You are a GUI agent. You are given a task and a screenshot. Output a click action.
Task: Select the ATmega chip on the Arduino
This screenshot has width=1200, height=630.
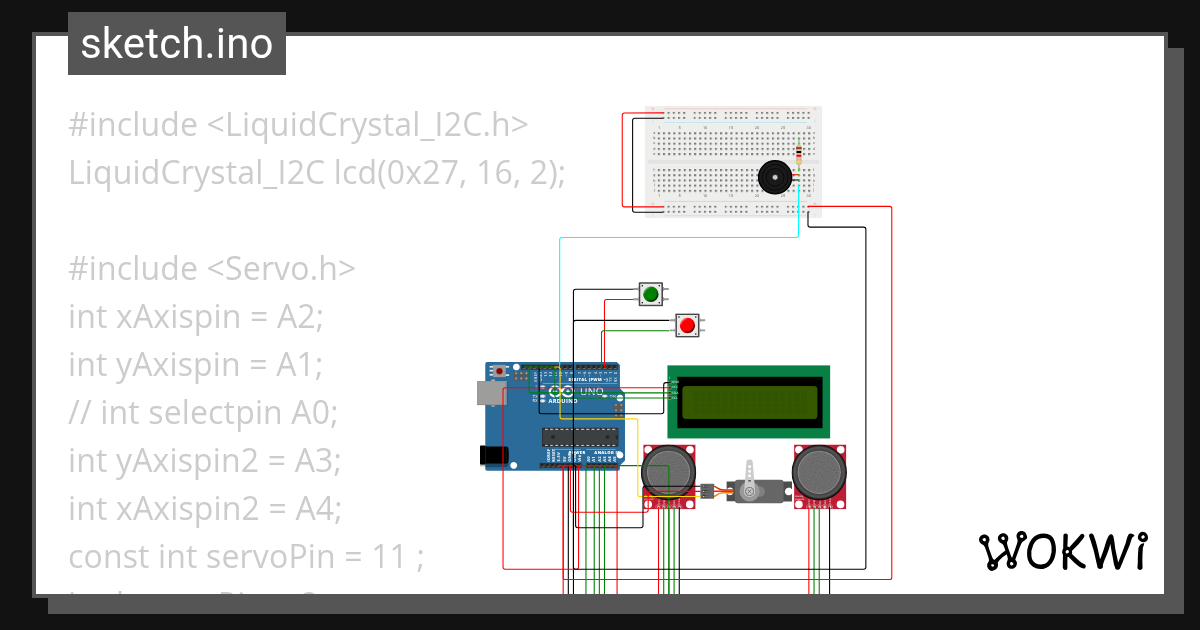(x=581, y=437)
